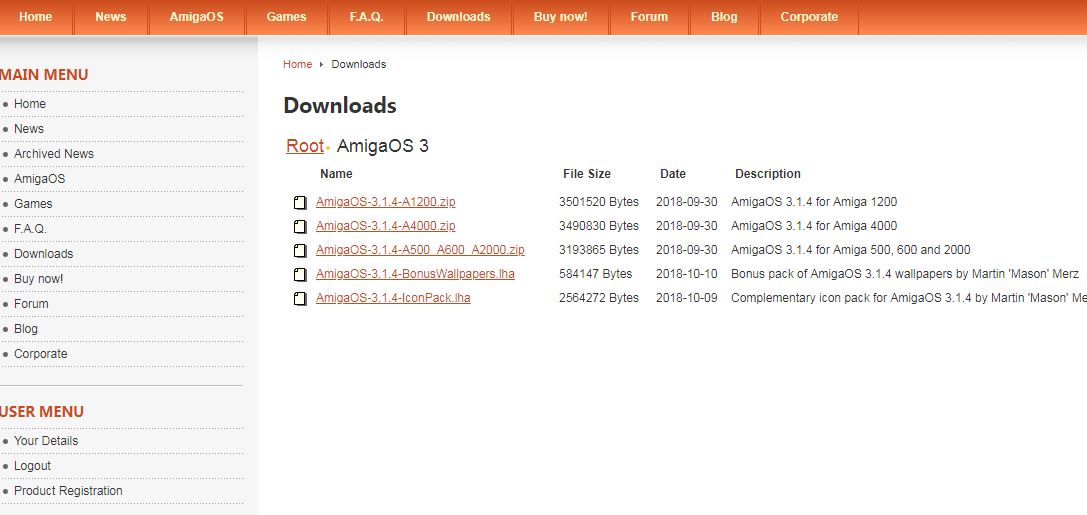Switch to Corporate in the top navigation bar
The height and width of the screenshot is (515, 1087).
click(x=809, y=17)
